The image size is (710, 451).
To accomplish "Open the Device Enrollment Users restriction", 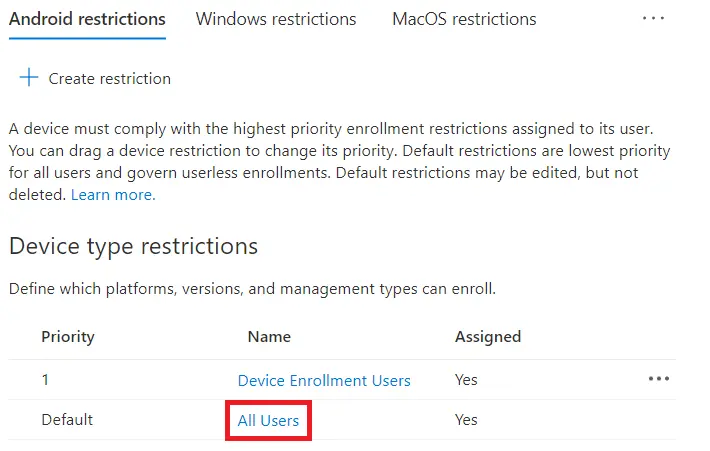I will 324,380.
